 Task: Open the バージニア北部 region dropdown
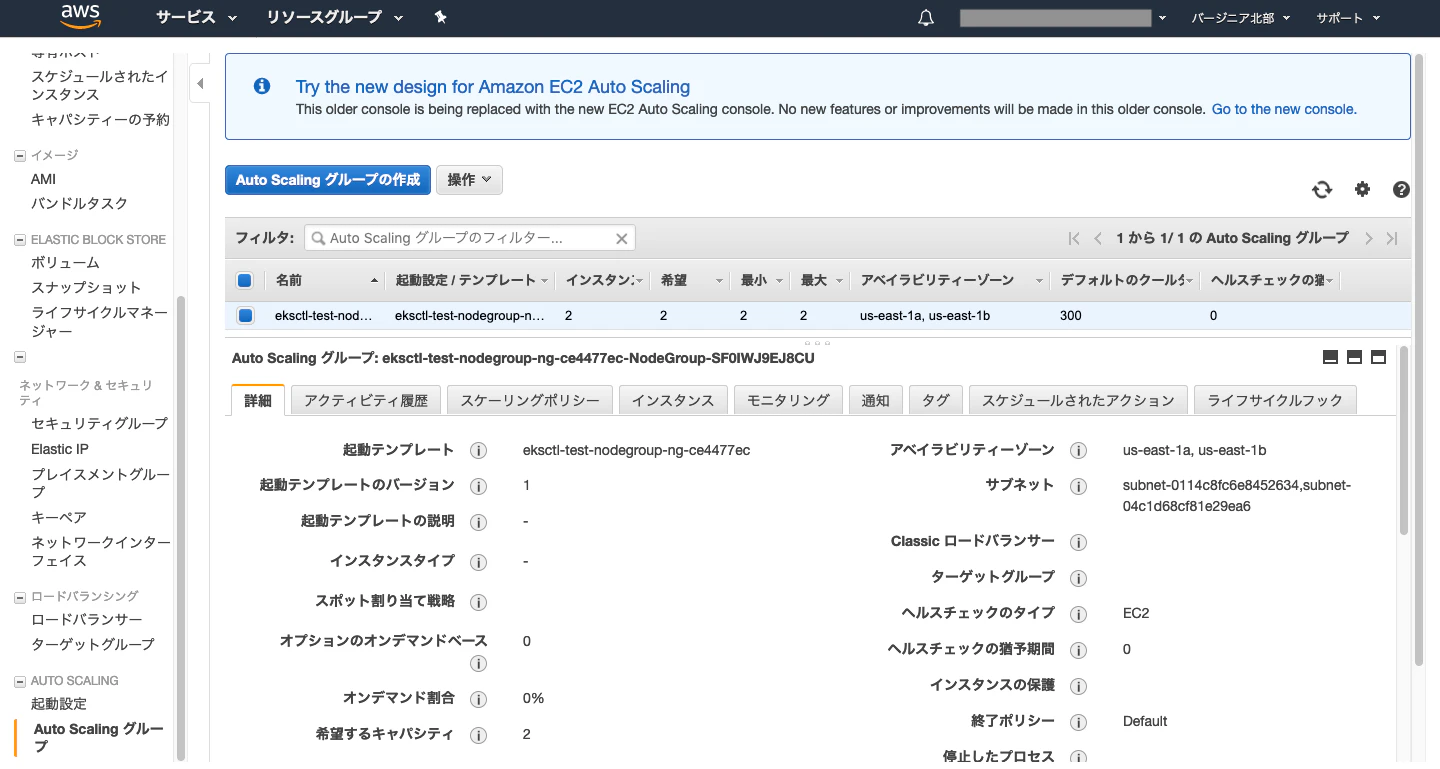coord(1240,17)
